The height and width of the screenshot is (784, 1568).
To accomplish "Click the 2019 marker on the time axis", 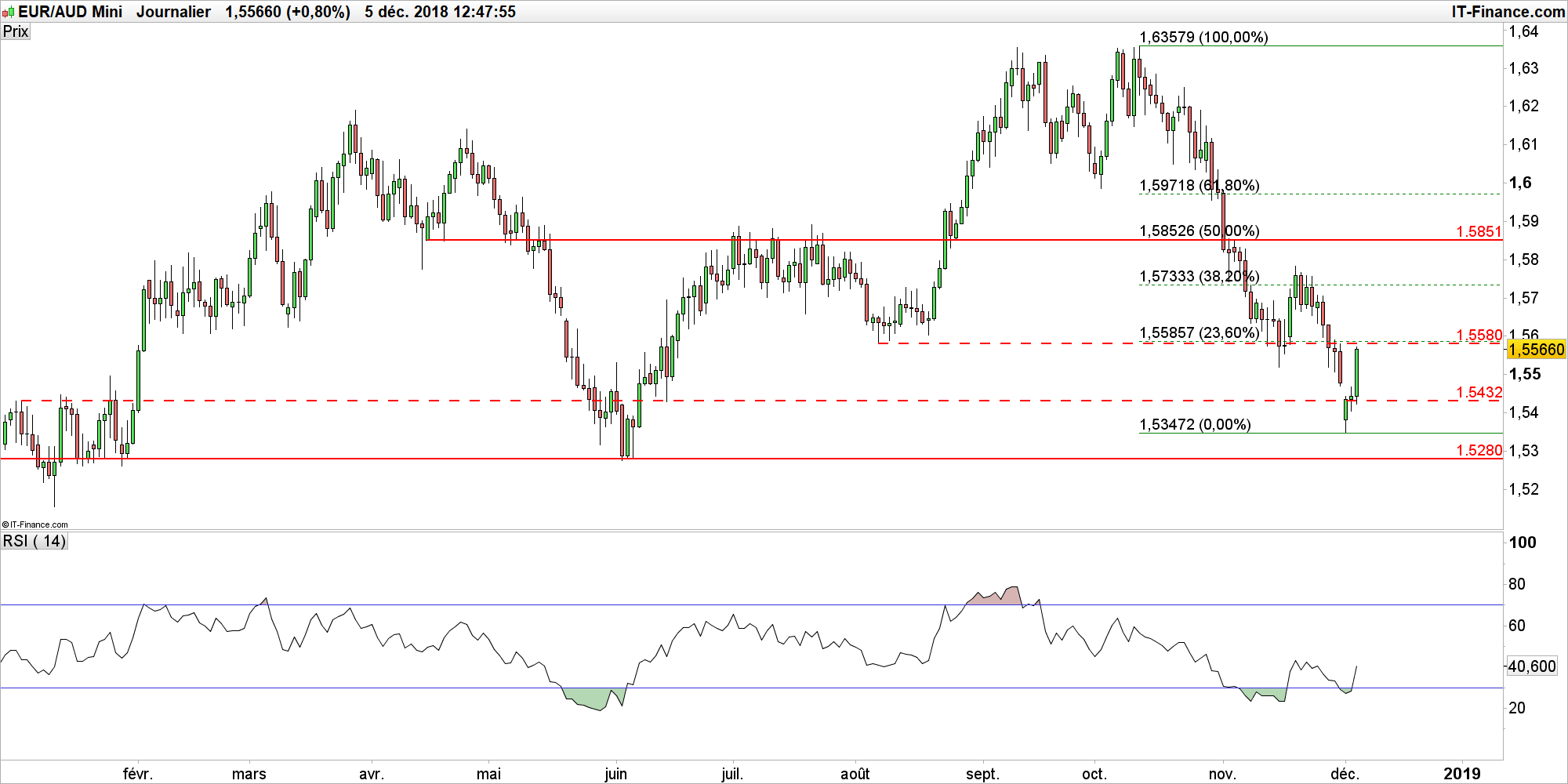I will [x=1461, y=774].
